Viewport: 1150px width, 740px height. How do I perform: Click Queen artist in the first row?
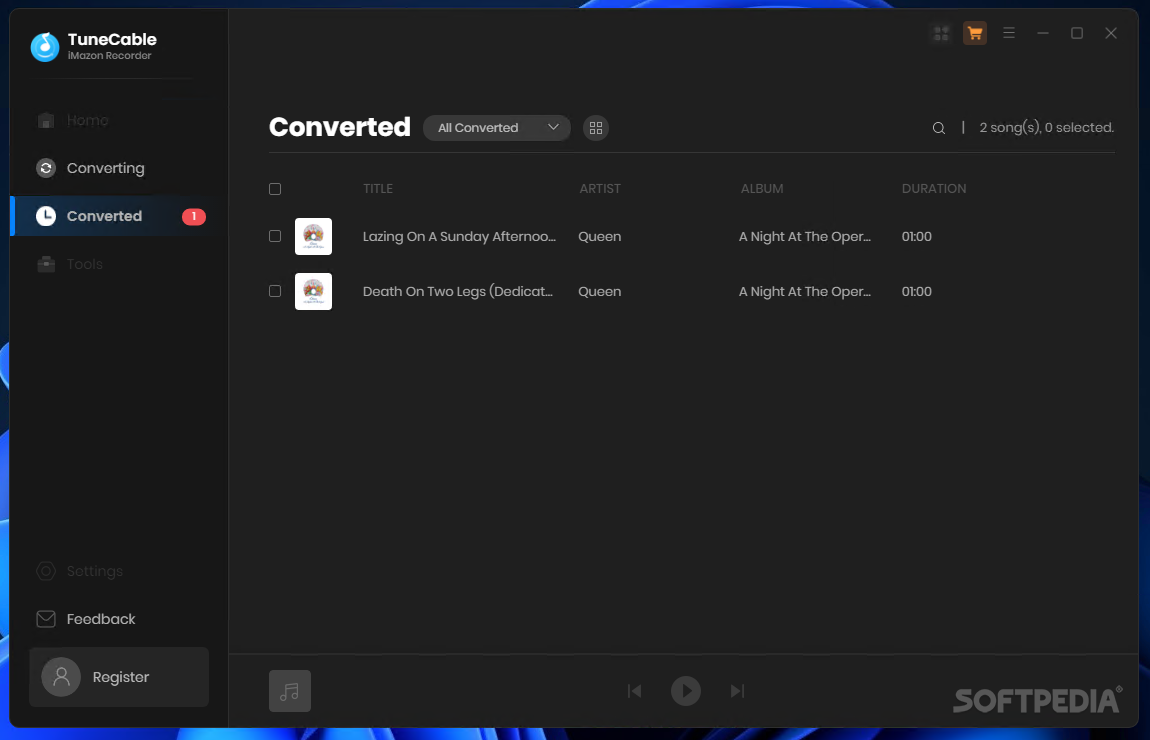[x=599, y=236]
